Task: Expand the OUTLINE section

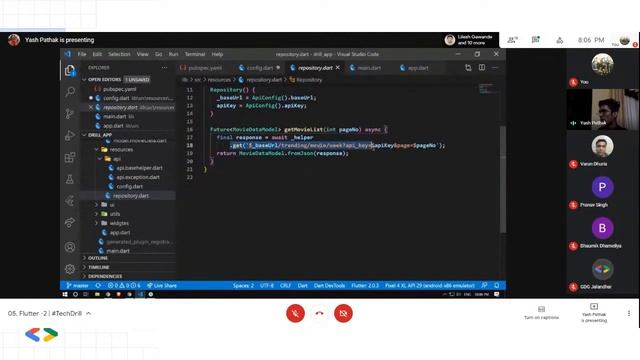Action: [x=98, y=258]
